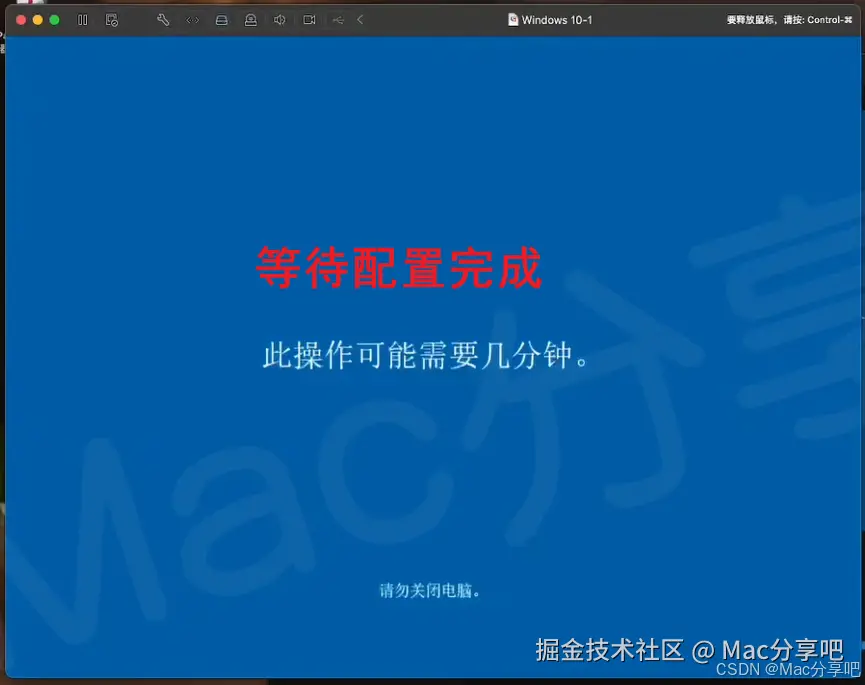Viewport: 865px width, 685px height.
Task: Take a snapshot of the Windows 10-1 VM
Action: click(x=112, y=19)
